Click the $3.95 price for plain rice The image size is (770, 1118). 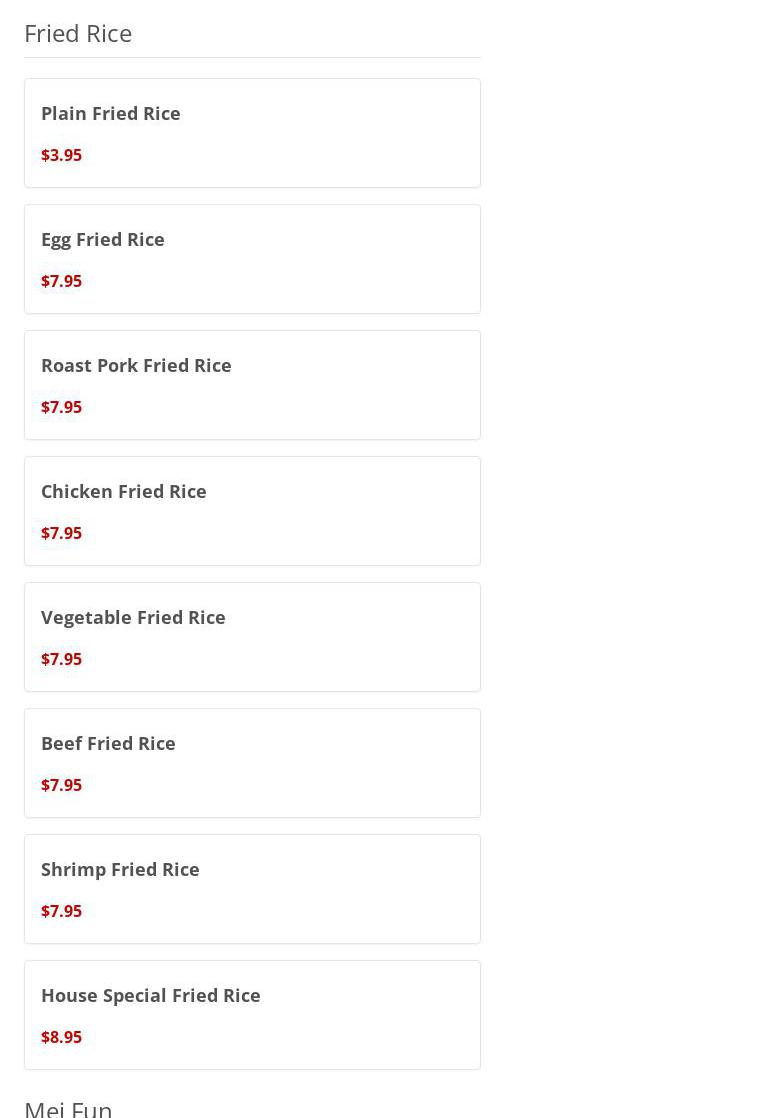(x=61, y=155)
